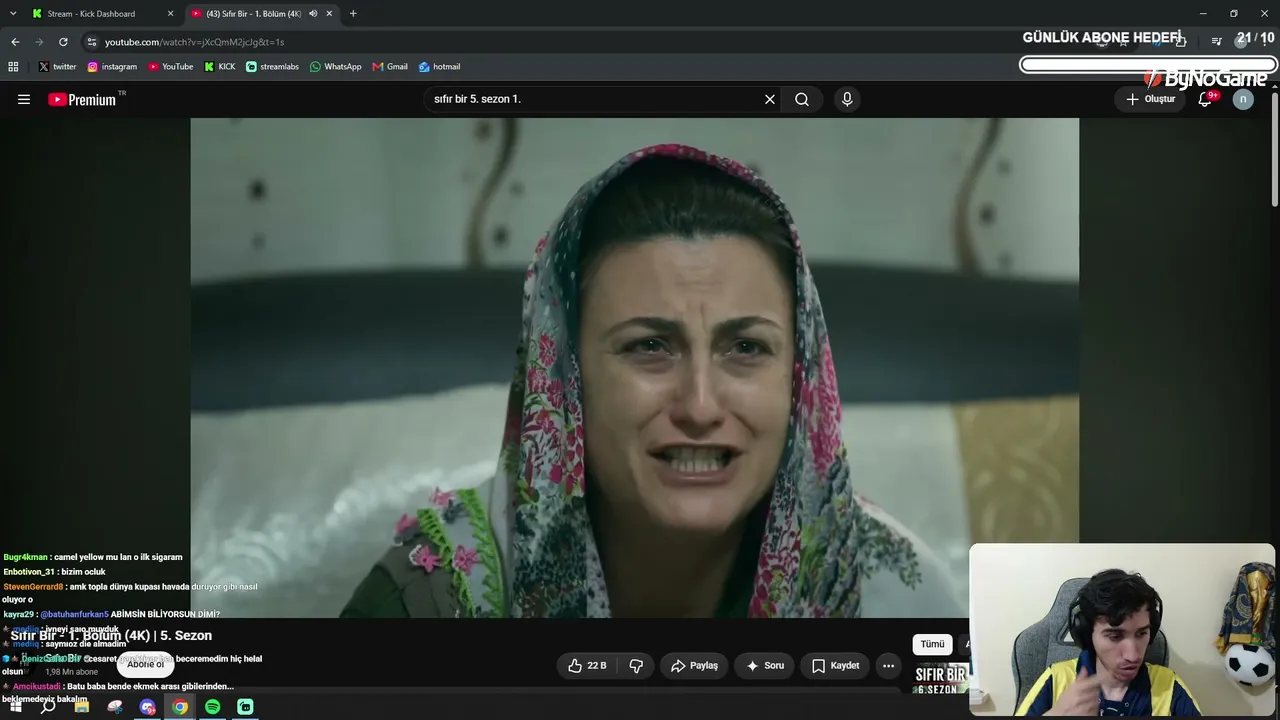Open Windows taskbar search
Image resolution: width=1280 pixels, height=720 pixels.
[48, 707]
